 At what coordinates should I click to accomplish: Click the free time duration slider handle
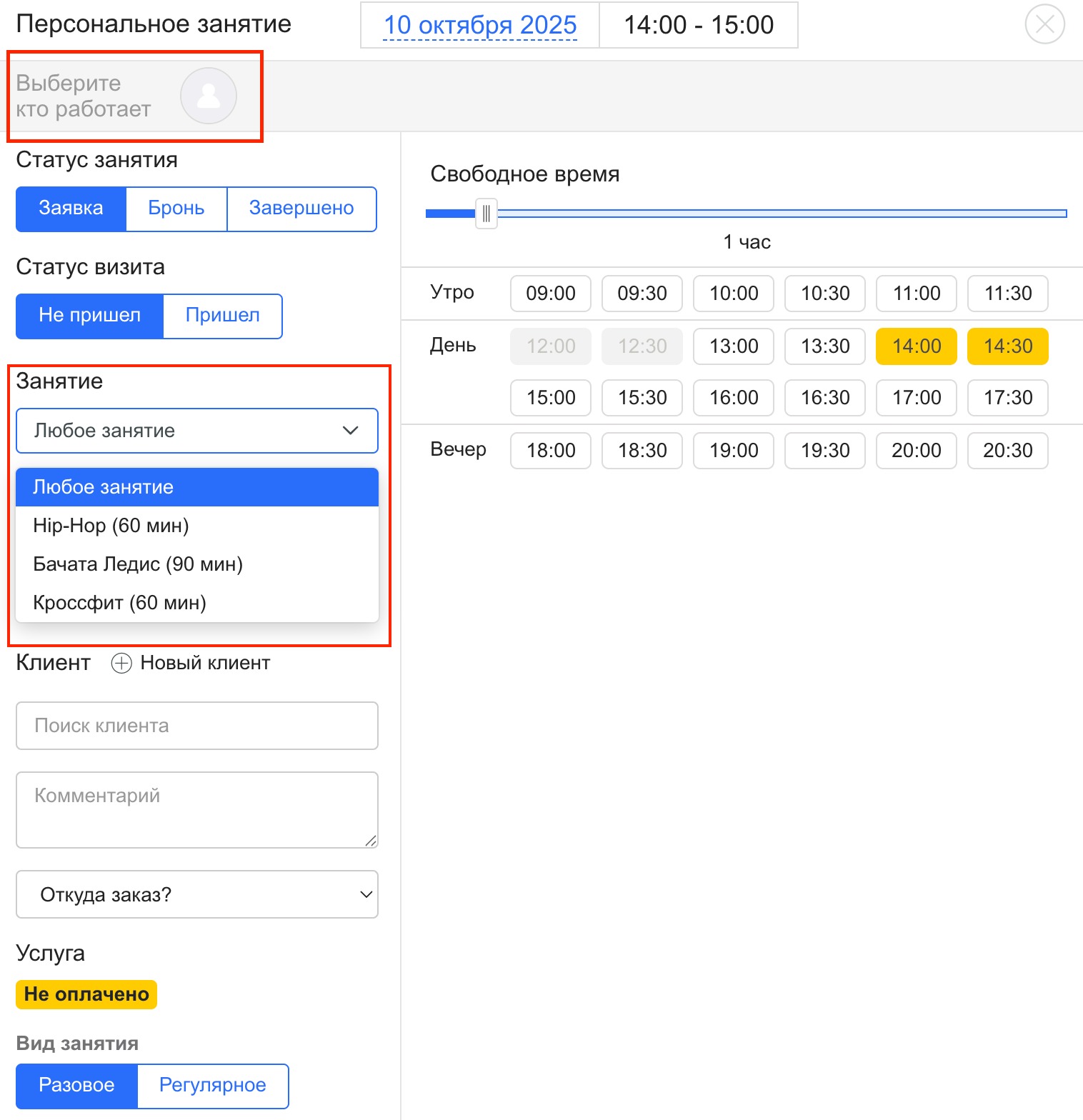coord(486,214)
